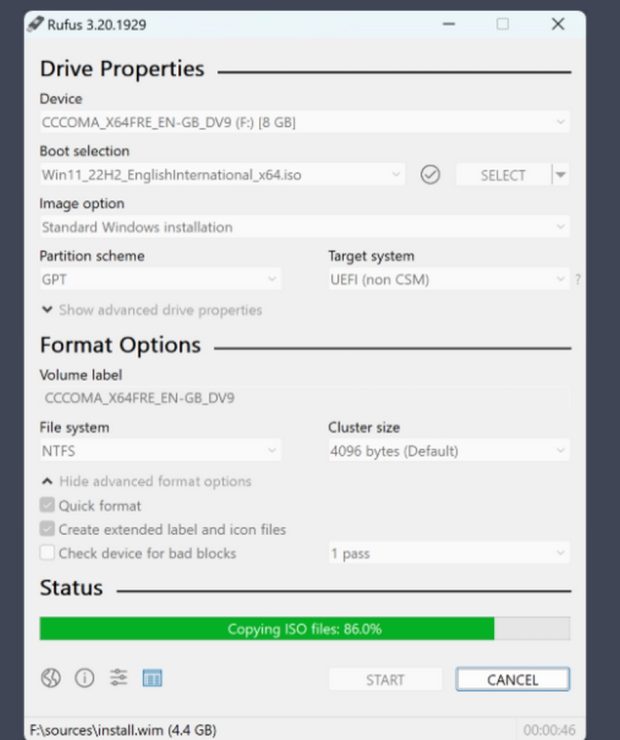Open the File system NTFS dropdown
The image size is (620, 740).
[160, 451]
